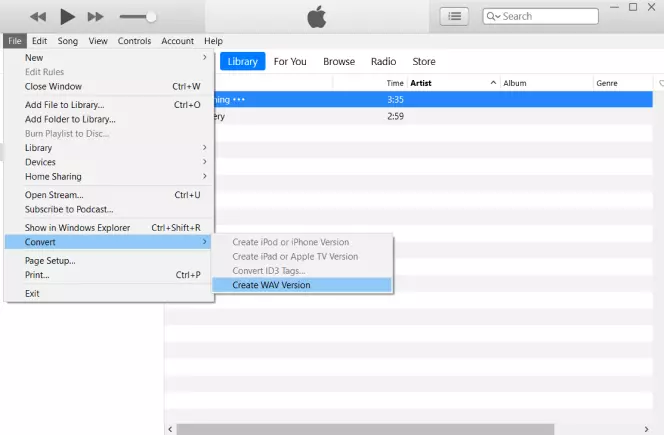Image resolution: width=664 pixels, height=435 pixels.
Task: Click Create WAV Version
Action: click(x=302, y=285)
